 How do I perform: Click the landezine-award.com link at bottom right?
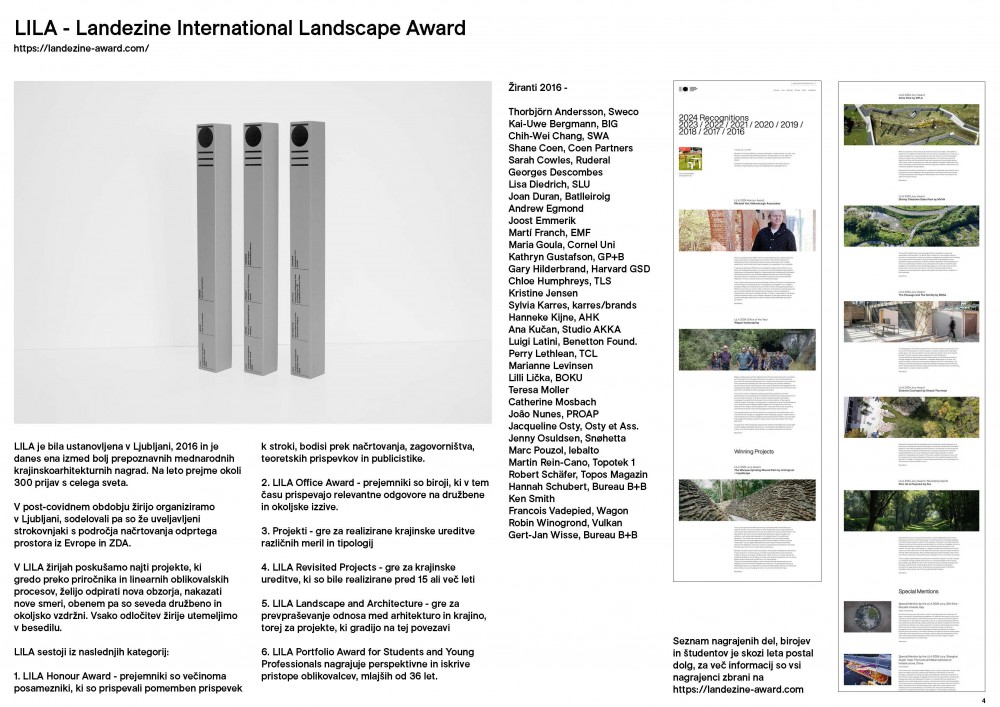[x=739, y=689]
